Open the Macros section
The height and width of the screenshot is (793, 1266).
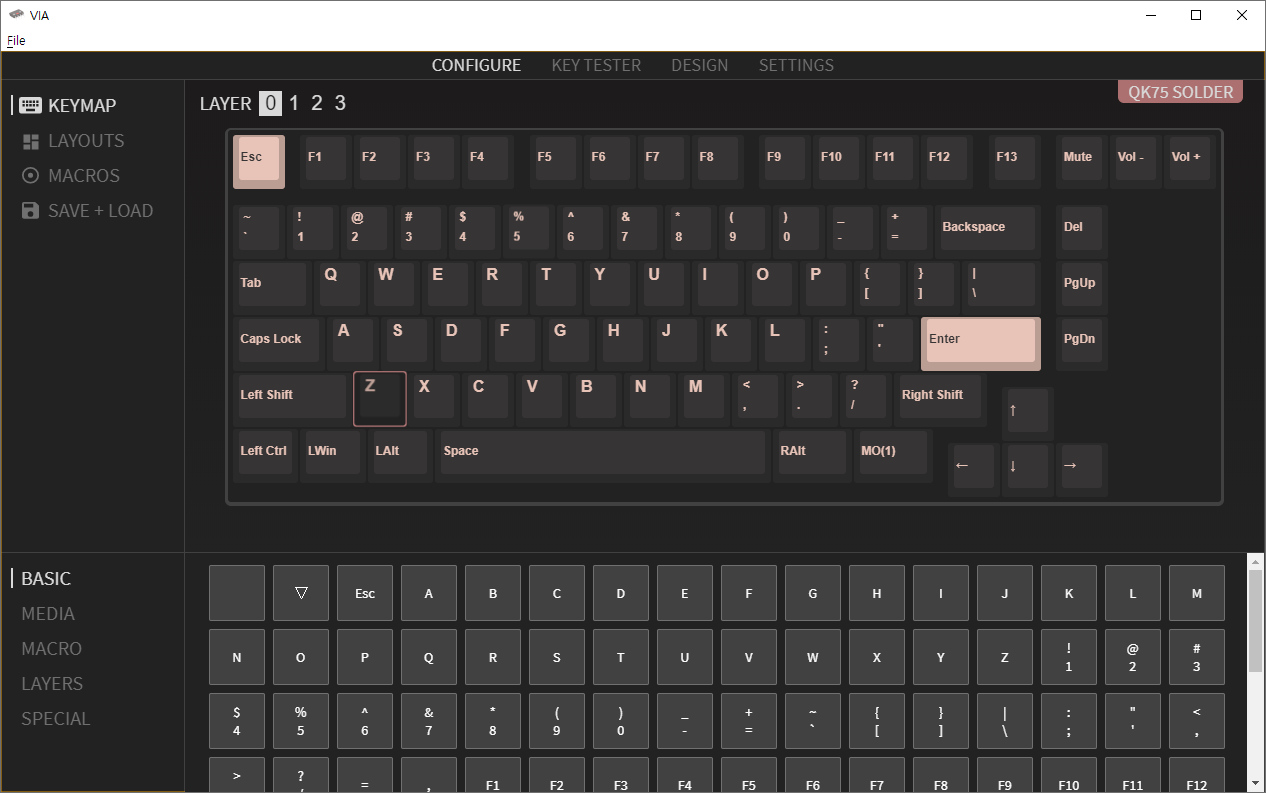[71, 176]
